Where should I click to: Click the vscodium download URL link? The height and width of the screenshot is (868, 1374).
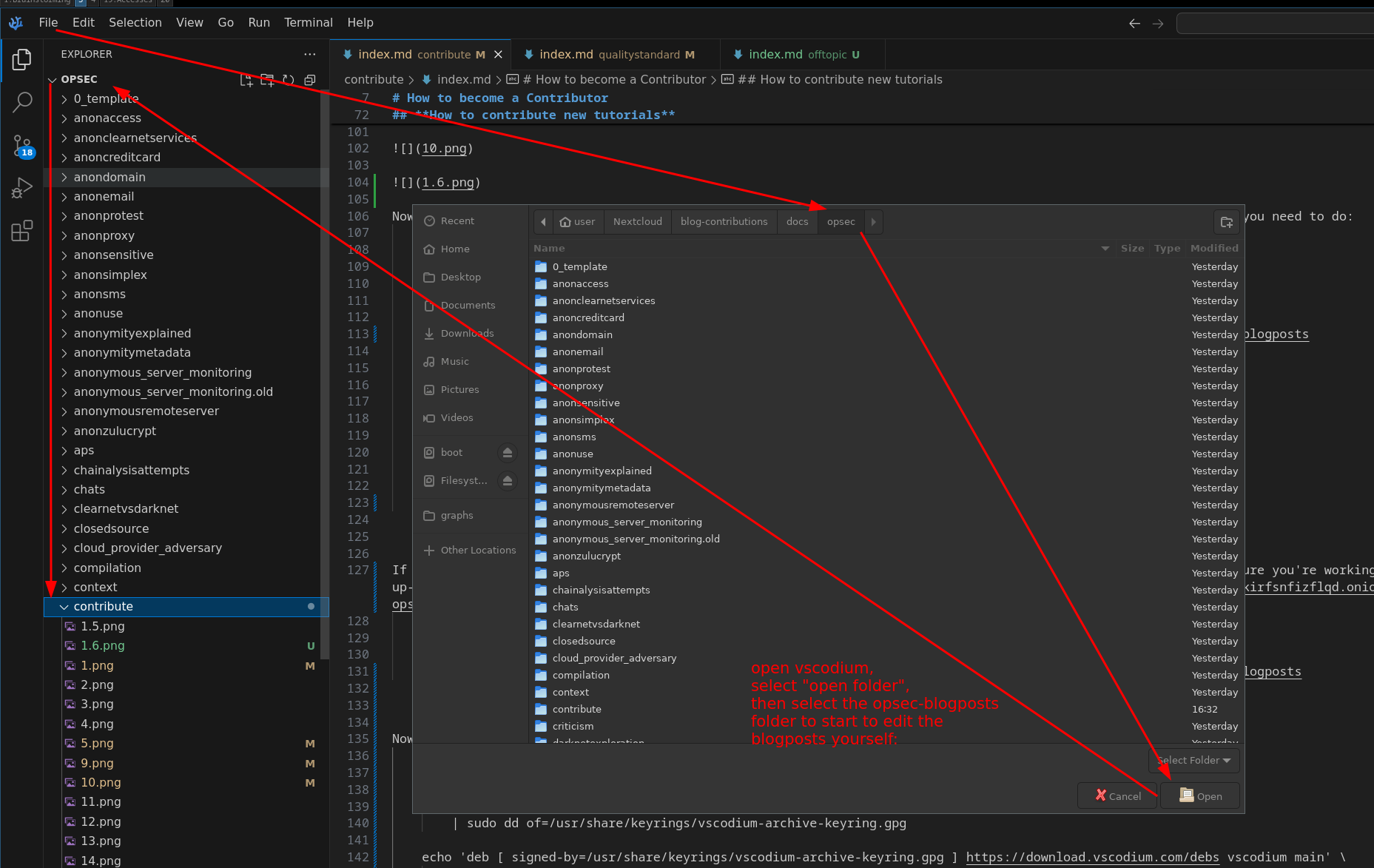[x=1092, y=858]
